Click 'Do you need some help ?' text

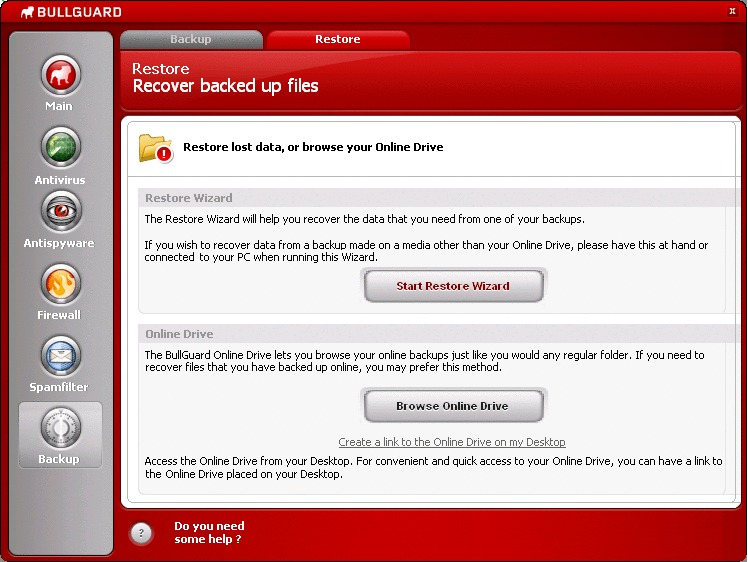point(209,532)
